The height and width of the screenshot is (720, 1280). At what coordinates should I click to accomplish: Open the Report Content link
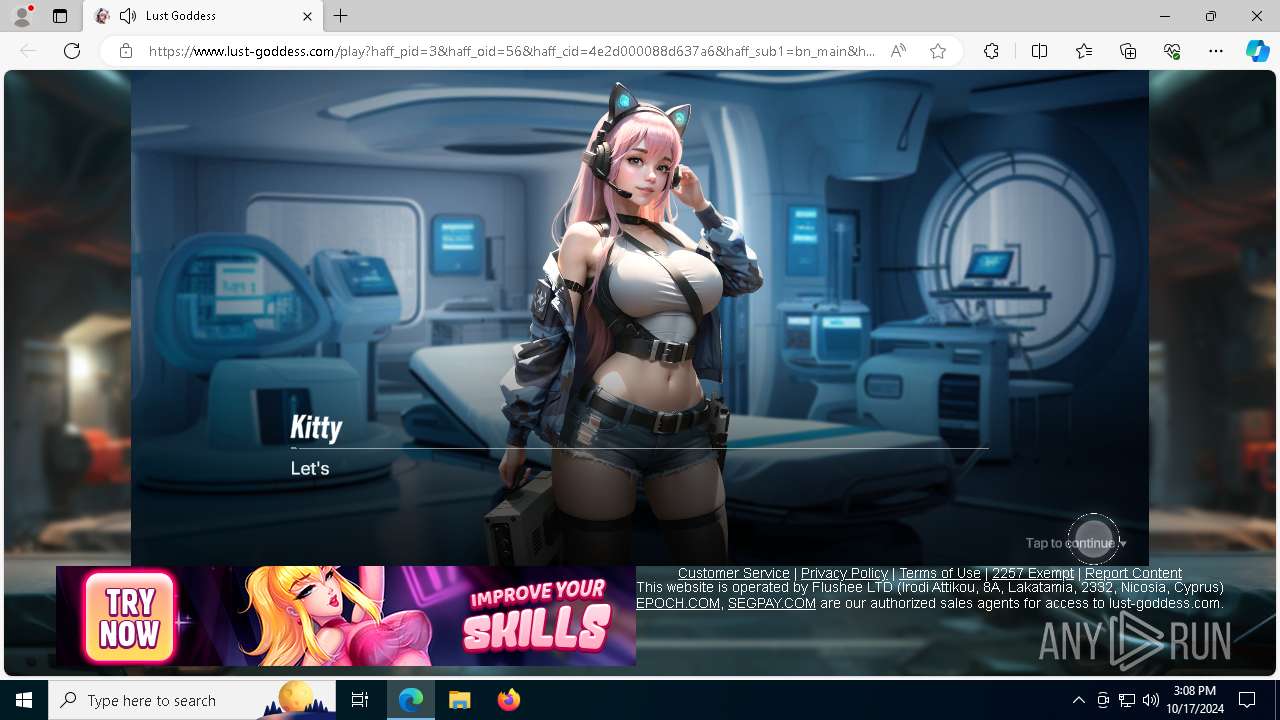(x=1133, y=573)
